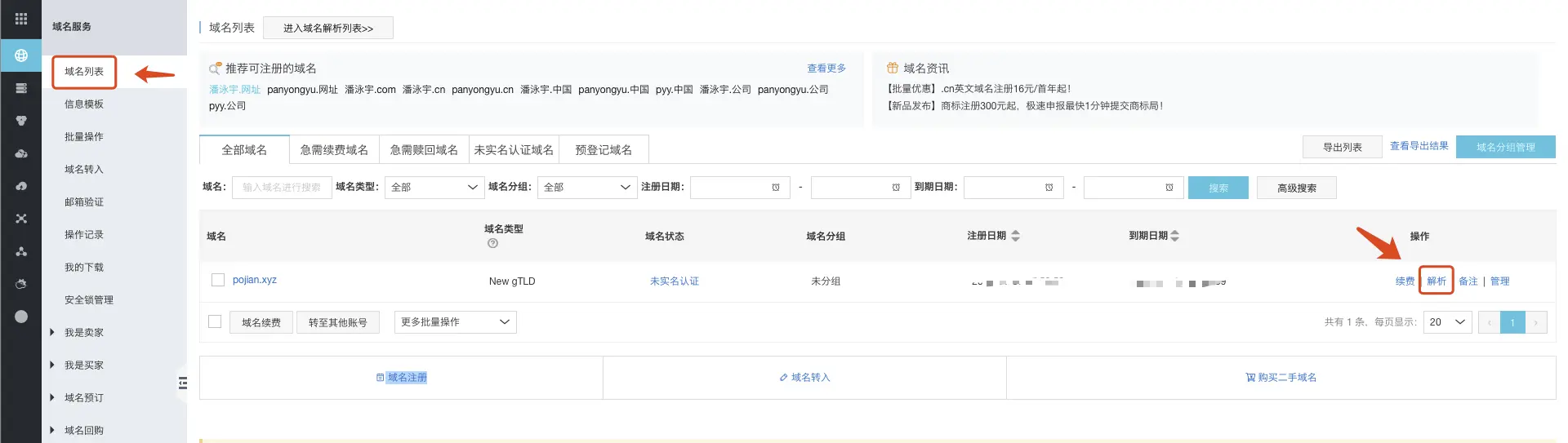This screenshot has height=443, width=1568.
Task: Click 高级搜索 button
Action: tap(1297, 188)
